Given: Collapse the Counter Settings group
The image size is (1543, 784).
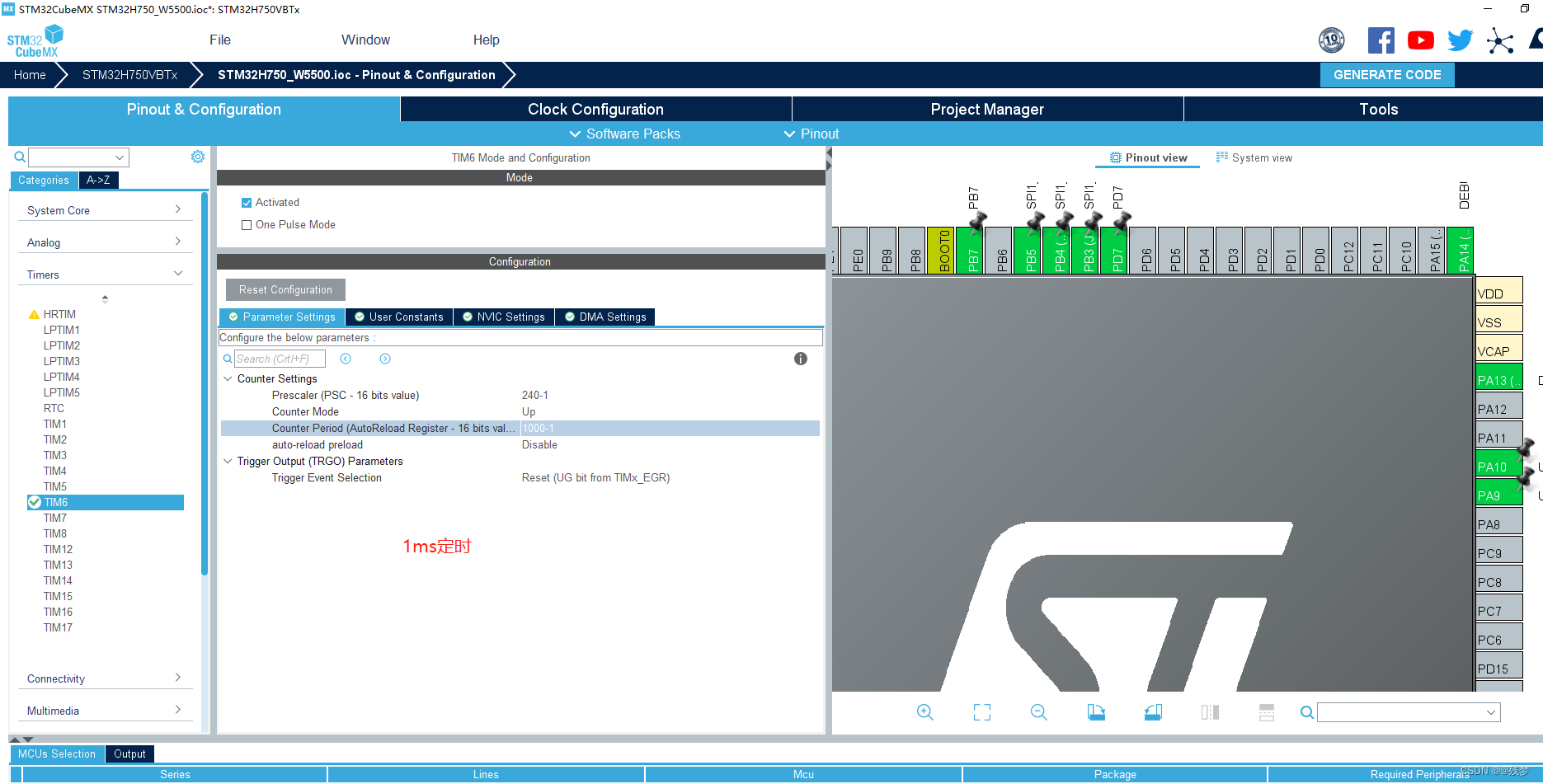Looking at the screenshot, I should click(228, 378).
